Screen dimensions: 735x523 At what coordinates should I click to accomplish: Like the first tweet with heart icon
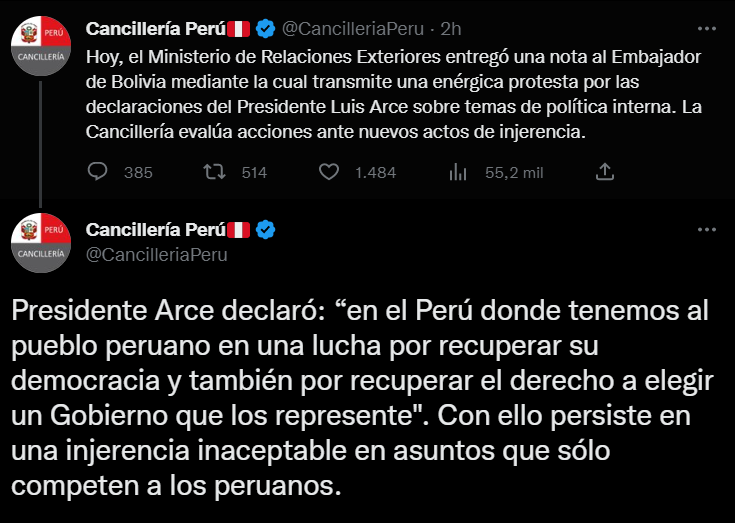click(x=329, y=172)
